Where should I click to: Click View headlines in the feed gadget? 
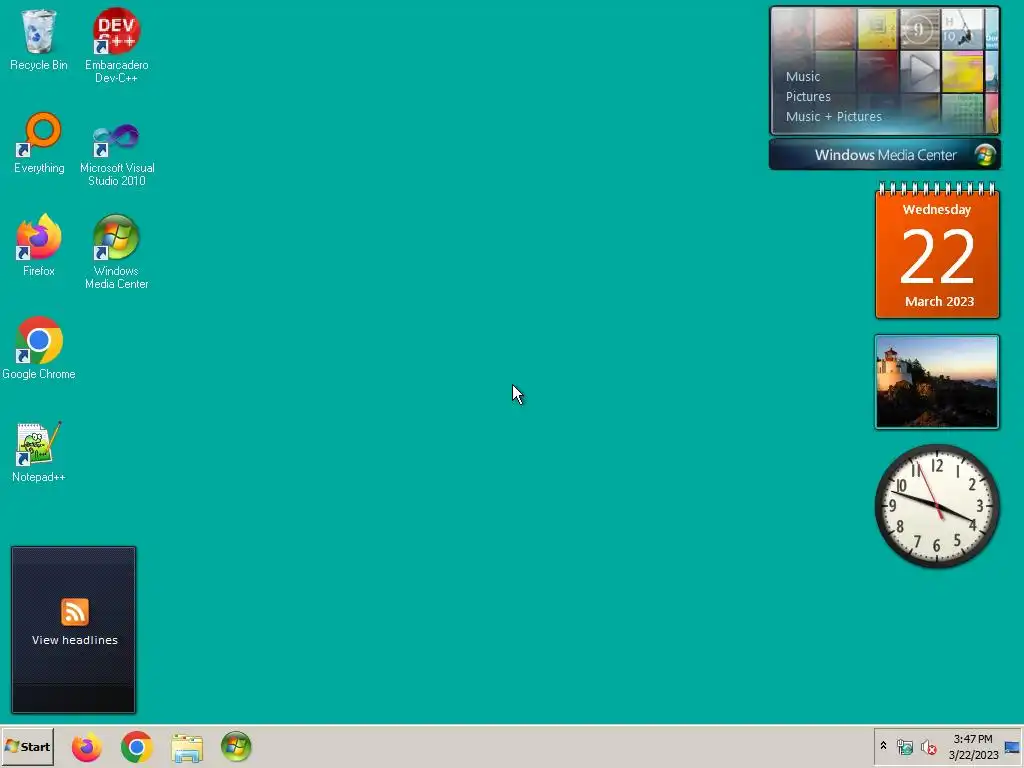[x=74, y=640]
